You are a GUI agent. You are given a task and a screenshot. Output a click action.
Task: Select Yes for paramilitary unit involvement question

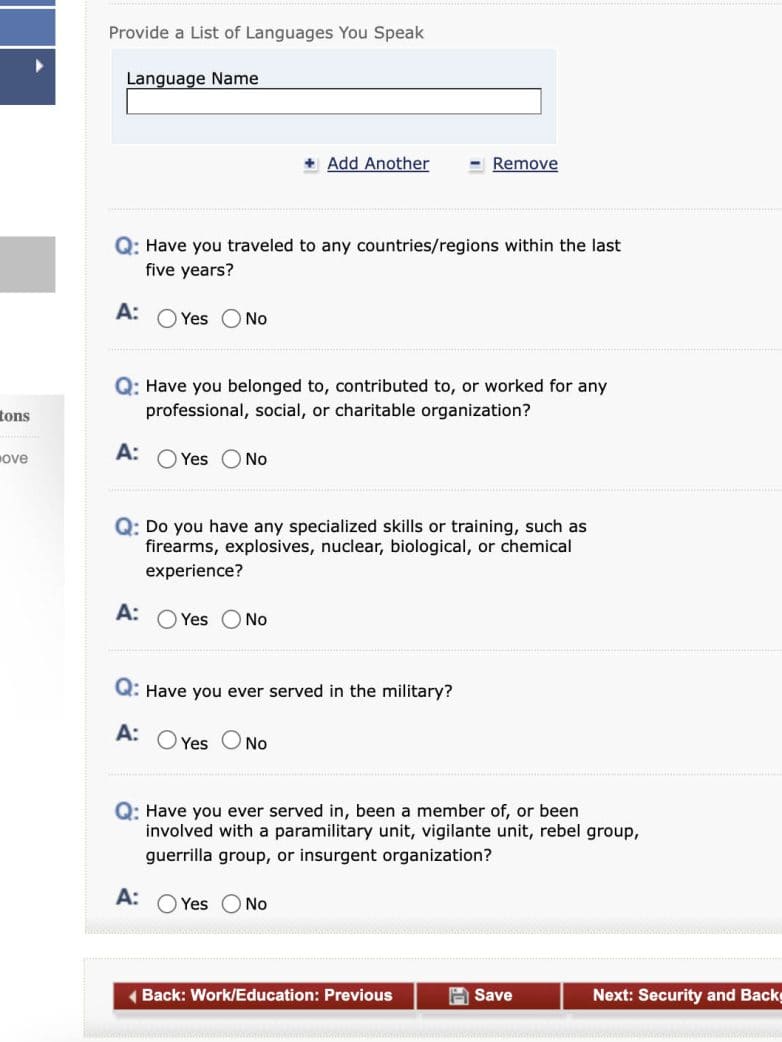[x=167, y=904]
